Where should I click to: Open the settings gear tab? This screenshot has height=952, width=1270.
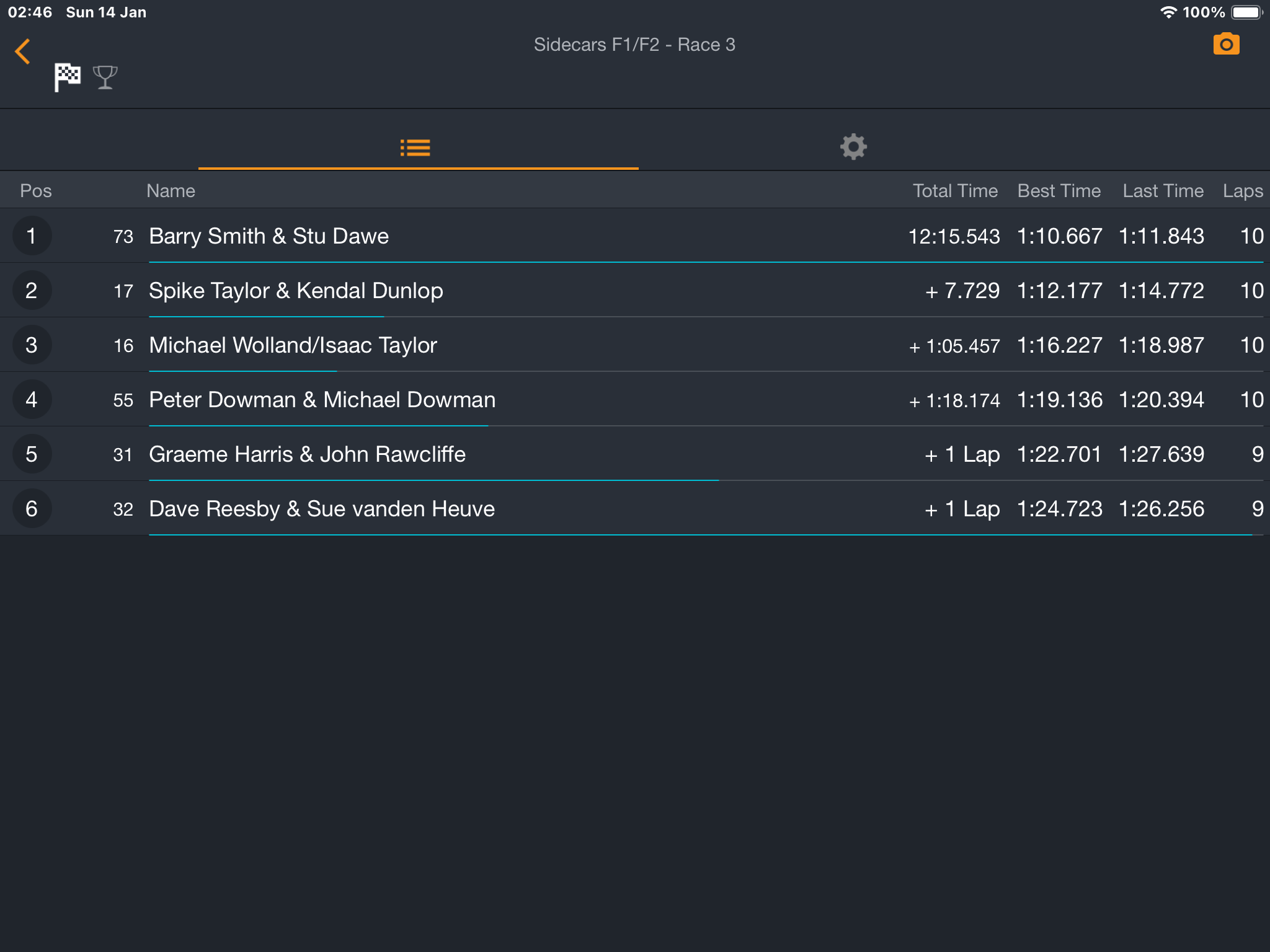coord(853,147)
